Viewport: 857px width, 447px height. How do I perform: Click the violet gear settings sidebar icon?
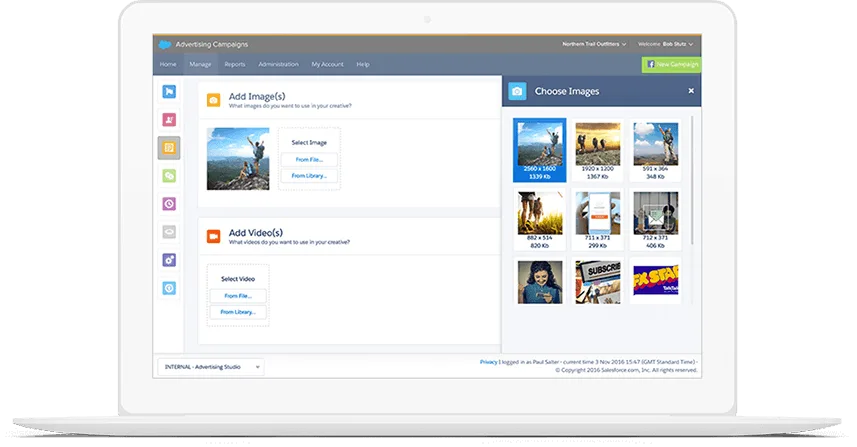[169, 260]
